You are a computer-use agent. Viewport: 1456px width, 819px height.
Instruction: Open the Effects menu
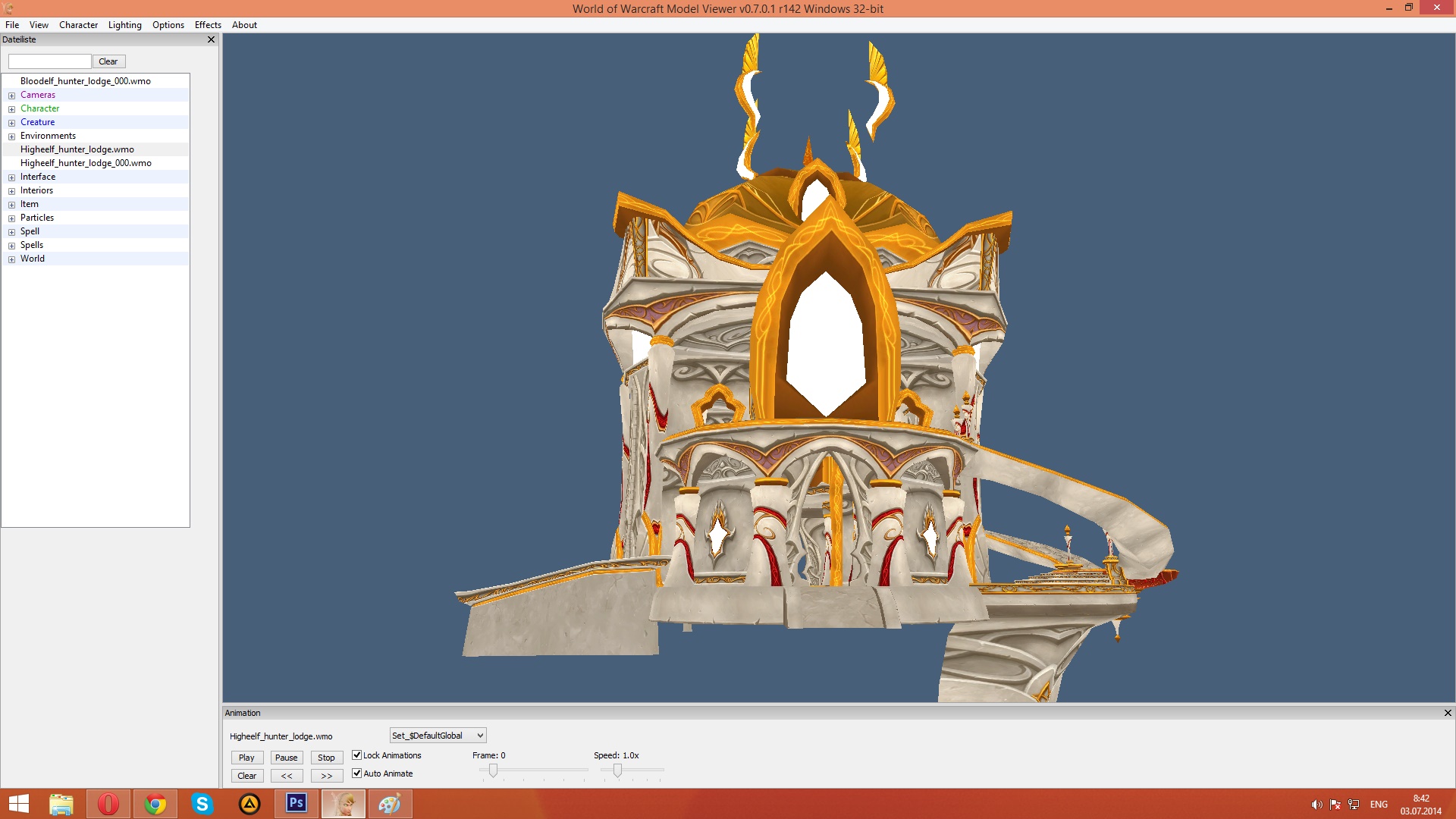click(208, 25)
